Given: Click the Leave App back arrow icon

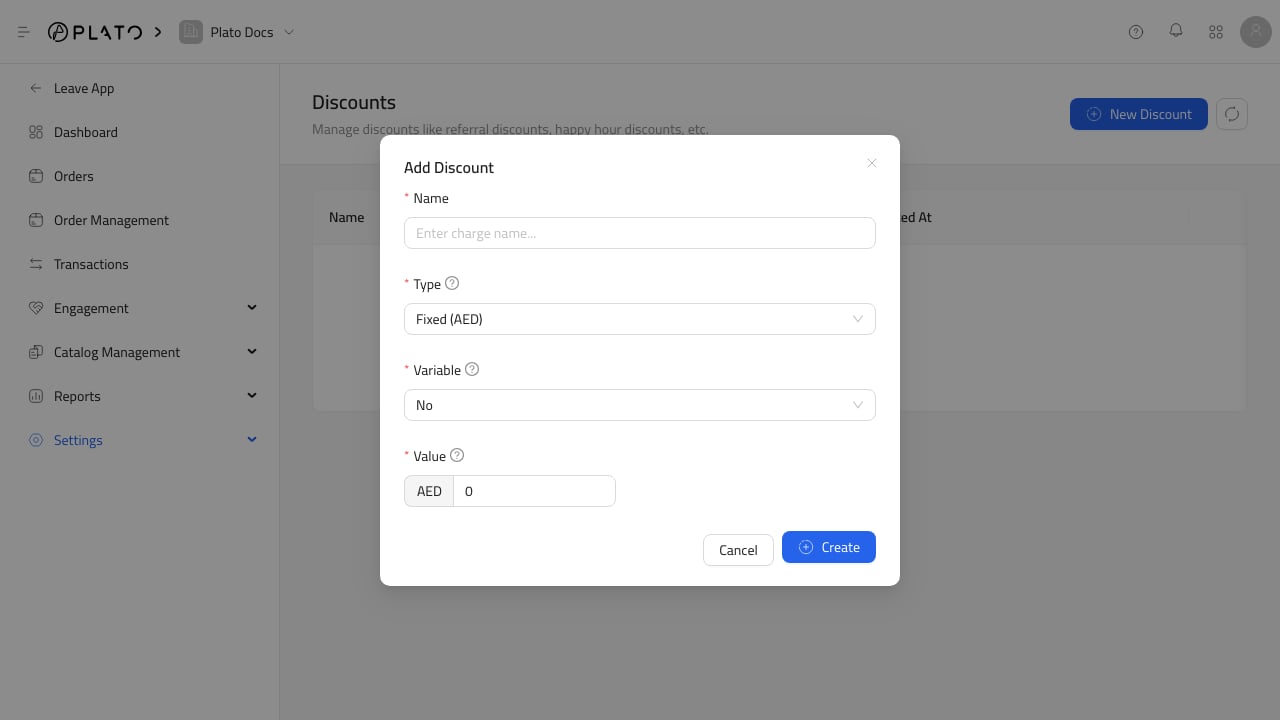Looking at the screenshot, I should pyautogui.click(x=36, y=88).
